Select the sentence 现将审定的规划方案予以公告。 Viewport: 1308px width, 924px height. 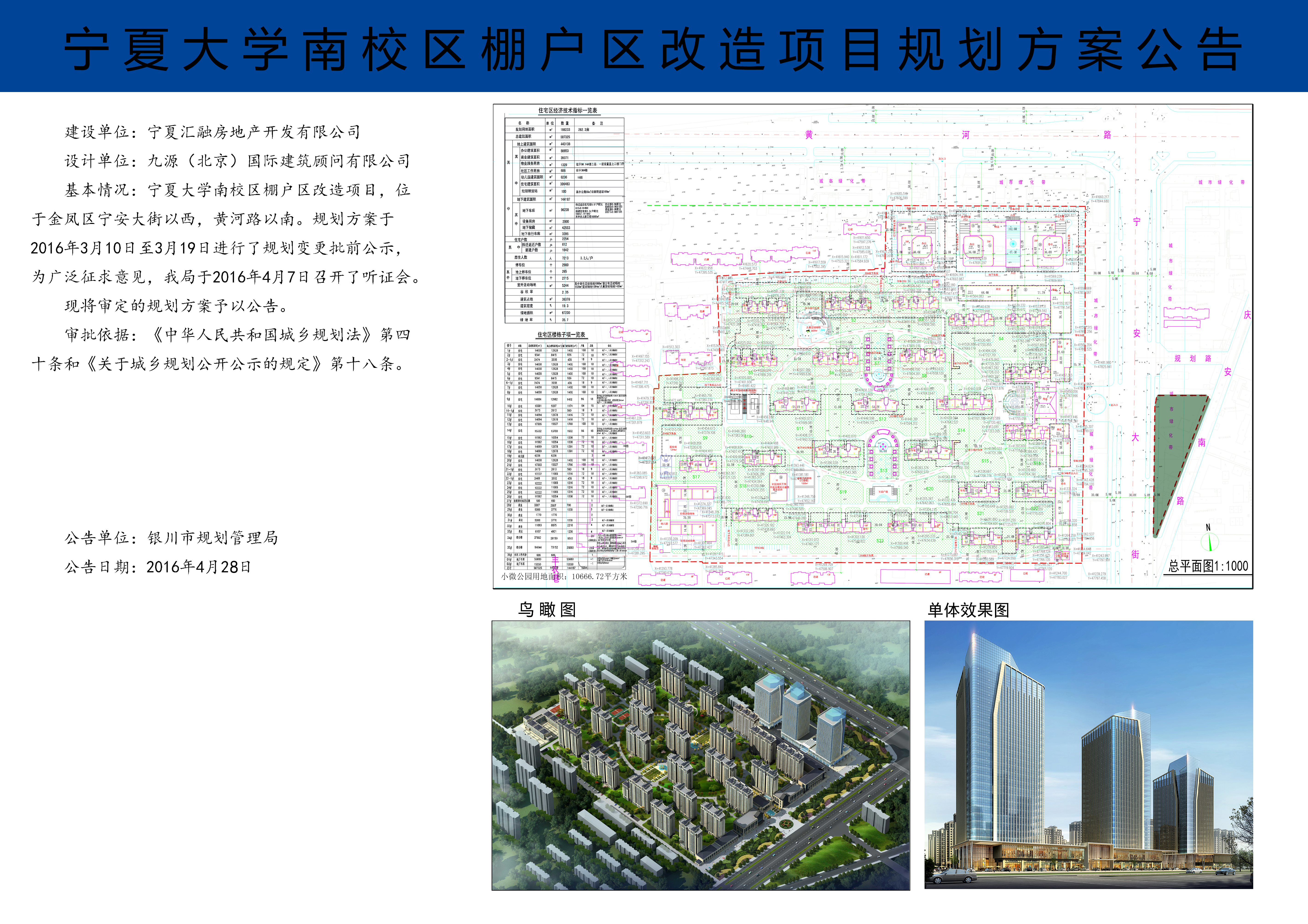pyautogui.click(x=178, y=306)
